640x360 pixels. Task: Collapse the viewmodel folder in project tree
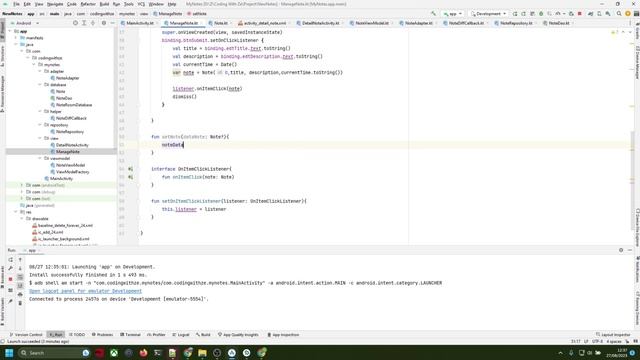point(40,158)
